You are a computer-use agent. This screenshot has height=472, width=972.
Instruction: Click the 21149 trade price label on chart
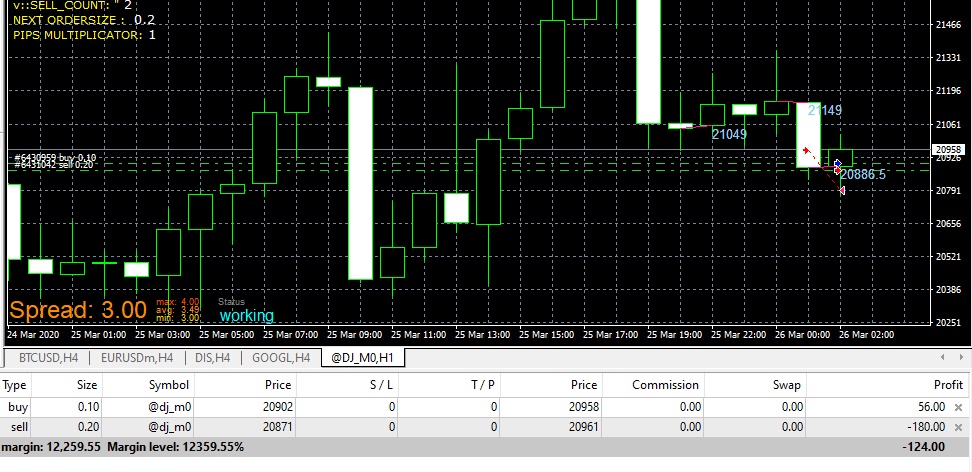click(825, 110)
